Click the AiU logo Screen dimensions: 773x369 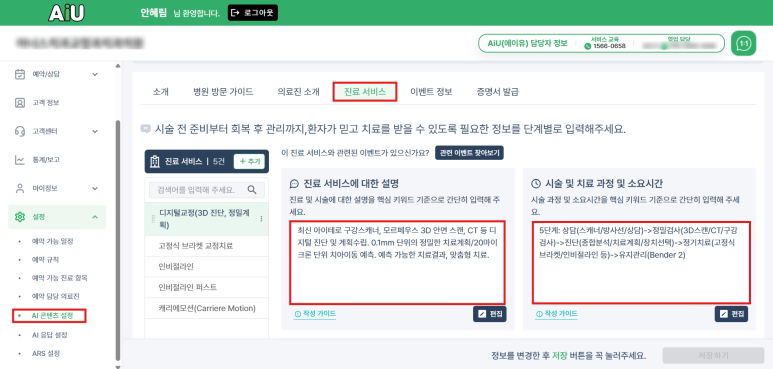tap(66, 12)
